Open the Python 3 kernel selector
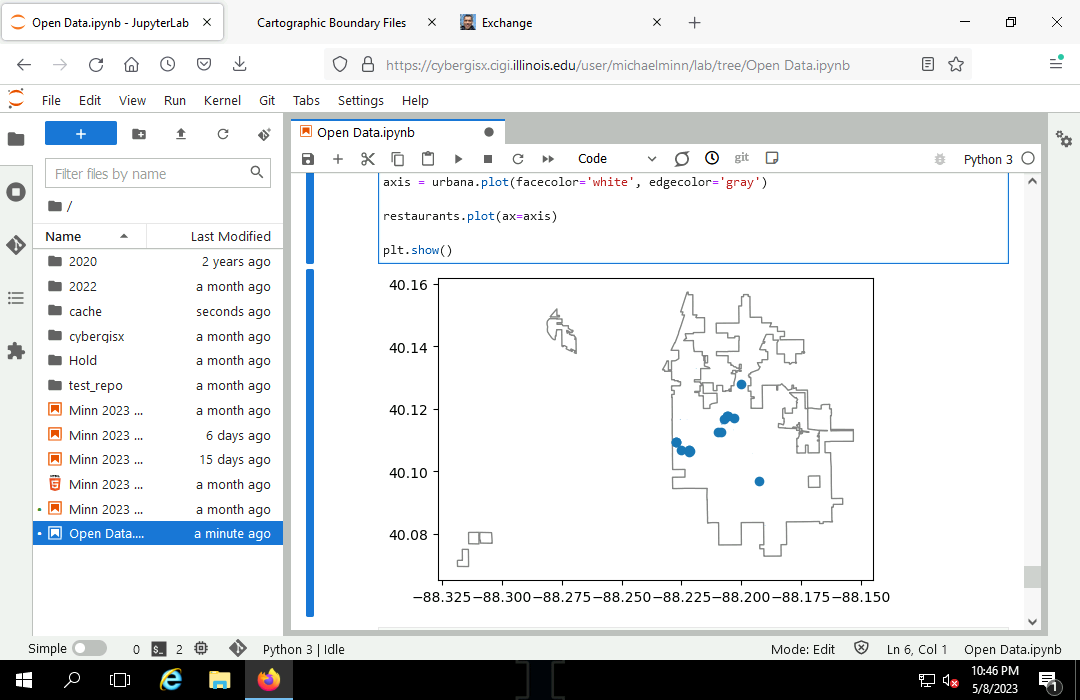 click(x=987, y=159)
